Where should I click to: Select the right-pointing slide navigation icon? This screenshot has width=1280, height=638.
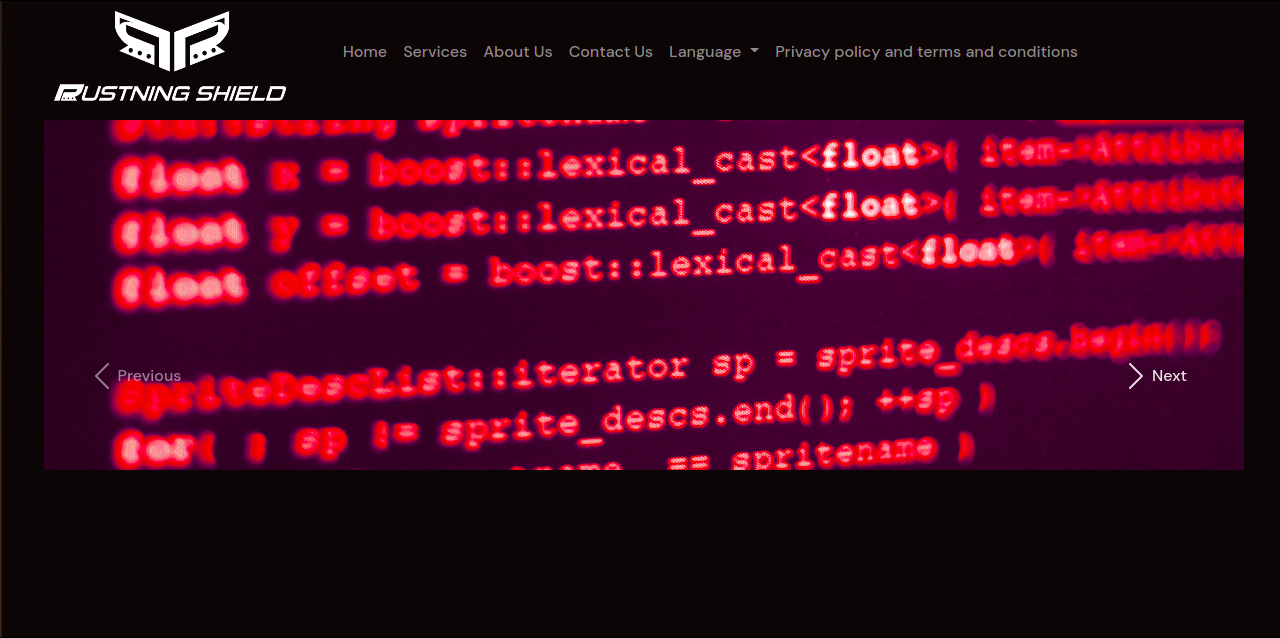click(x=1135, y=375)
